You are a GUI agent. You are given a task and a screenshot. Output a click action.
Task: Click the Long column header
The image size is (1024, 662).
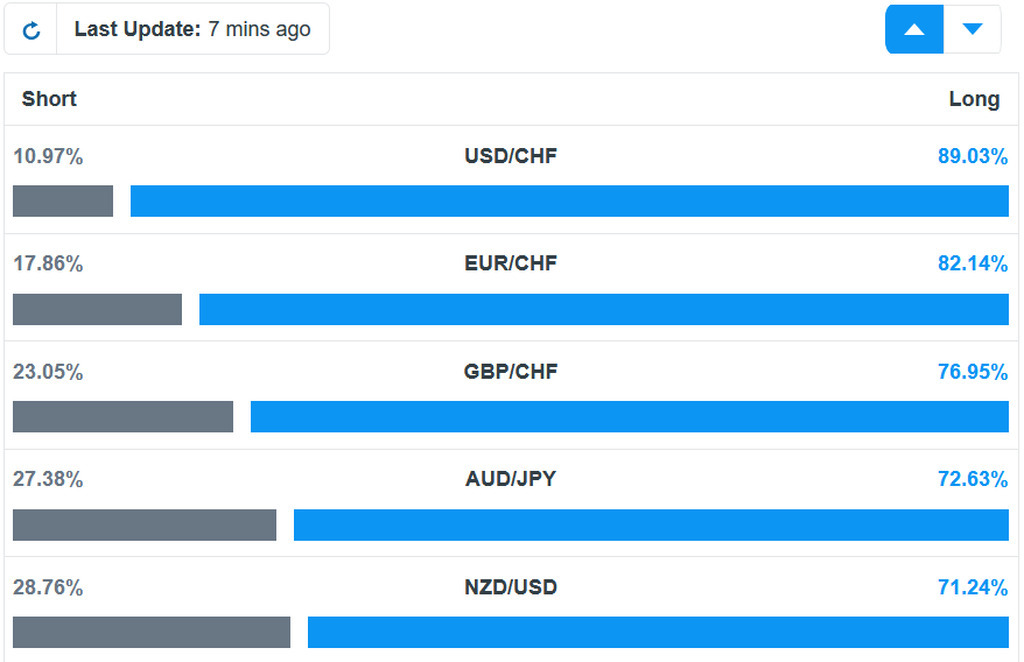click(x=974, y=99)
